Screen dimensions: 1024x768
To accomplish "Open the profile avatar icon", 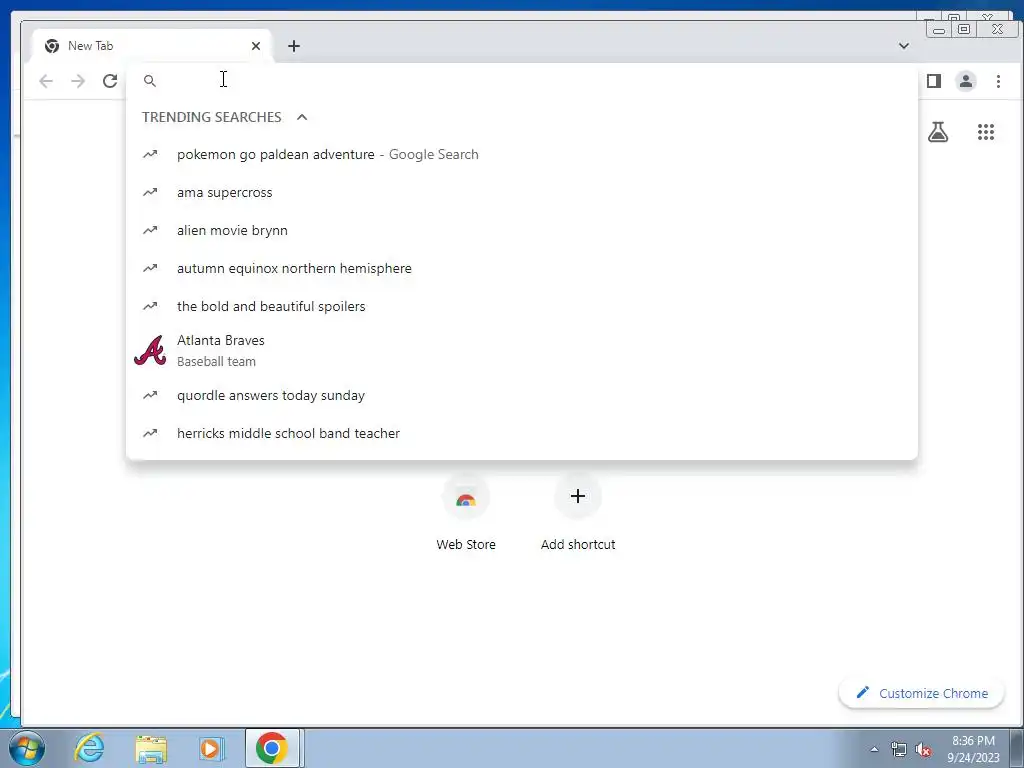I will click(966, 81).
